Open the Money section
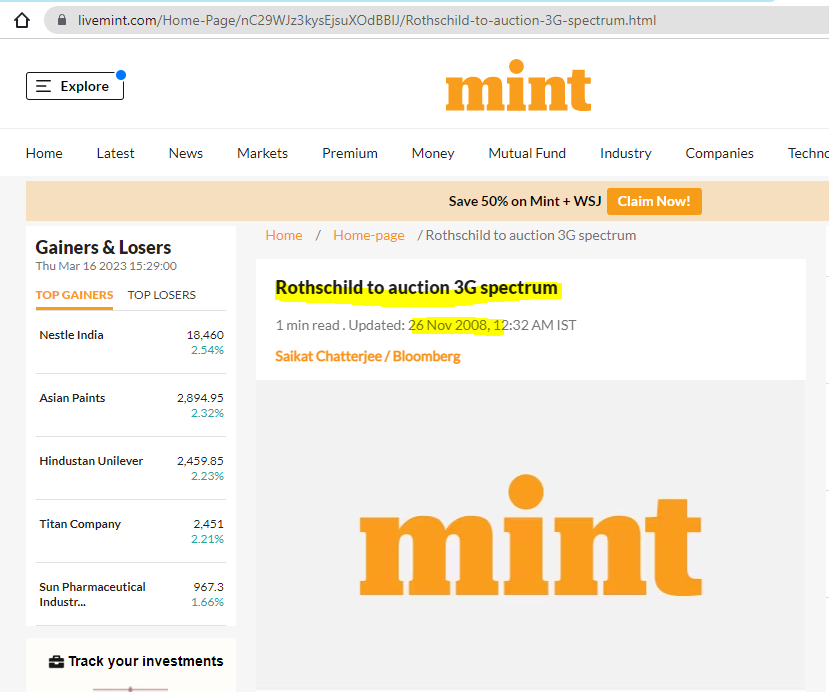This screenshot has width=829, height=692. pos(433,153)
